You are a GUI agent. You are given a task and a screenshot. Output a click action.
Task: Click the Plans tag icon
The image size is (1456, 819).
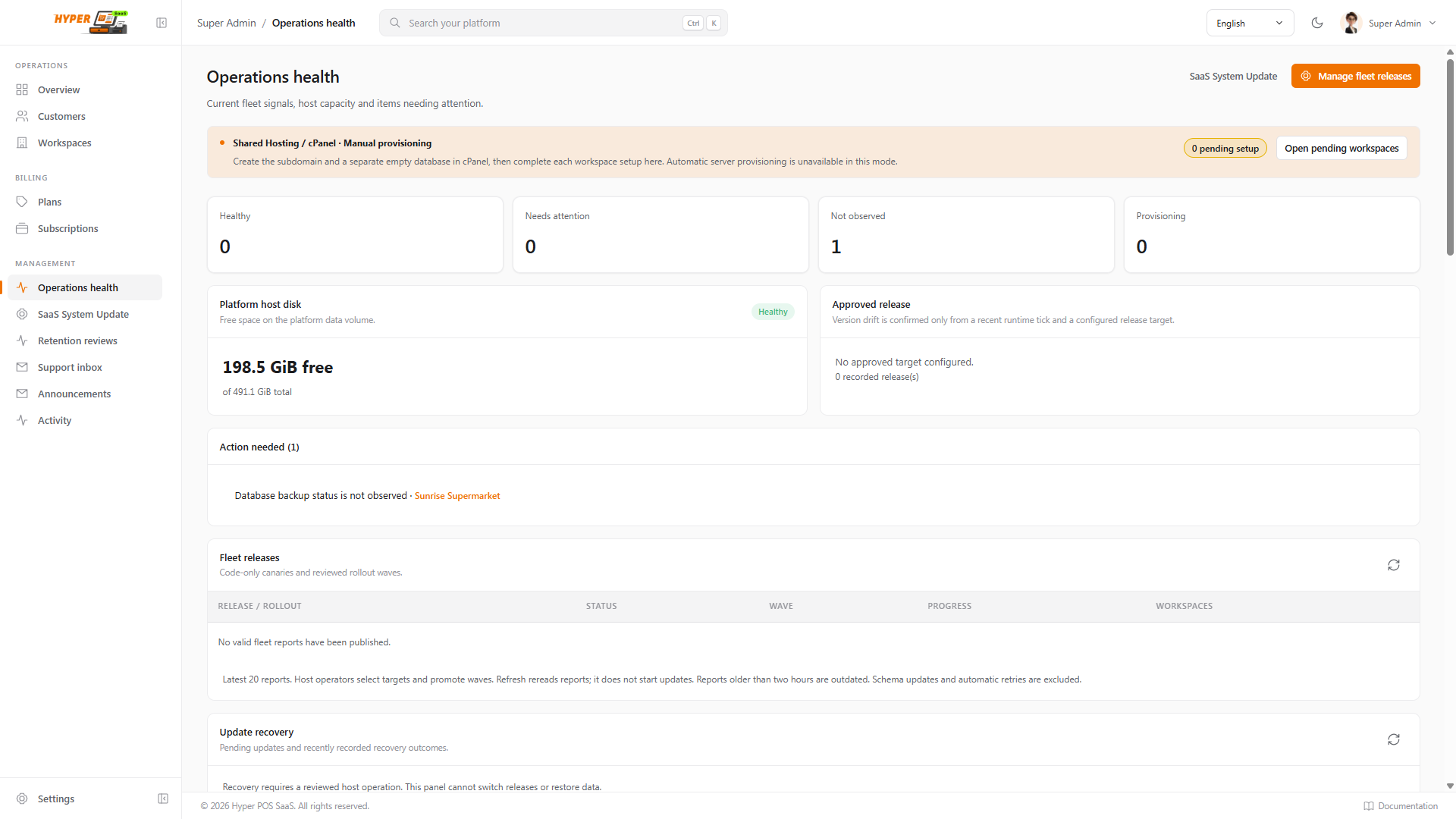point(22,202)
